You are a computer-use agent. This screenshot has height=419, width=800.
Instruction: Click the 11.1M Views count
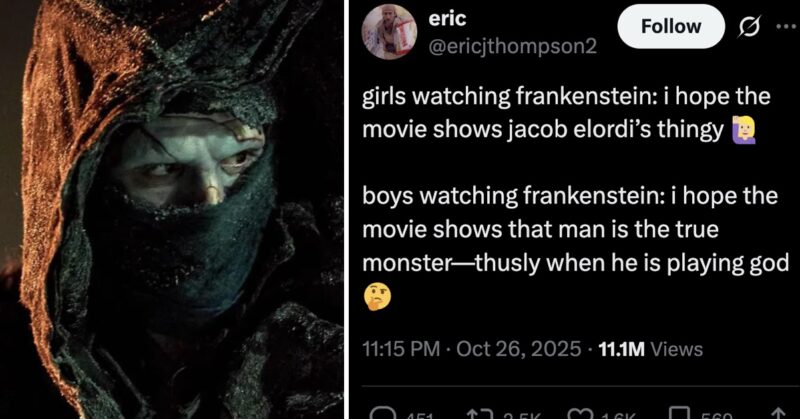pyautogui.click(x=651, y=349)
